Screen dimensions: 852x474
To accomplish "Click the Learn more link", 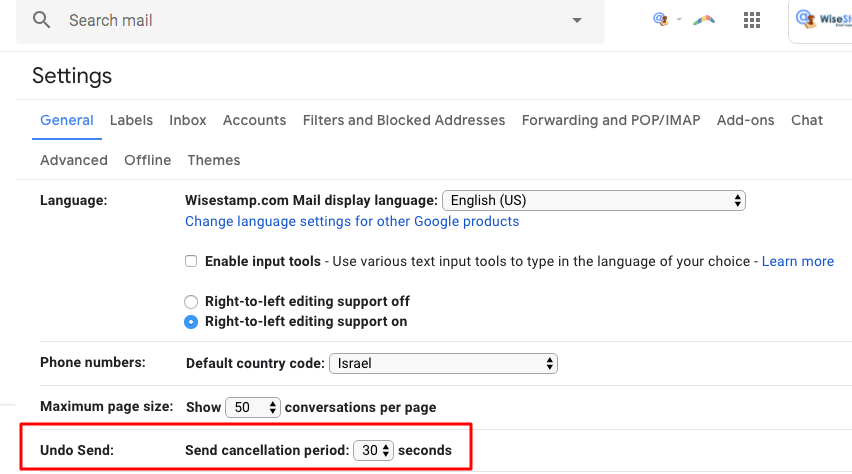I will (x=797, y=261).
